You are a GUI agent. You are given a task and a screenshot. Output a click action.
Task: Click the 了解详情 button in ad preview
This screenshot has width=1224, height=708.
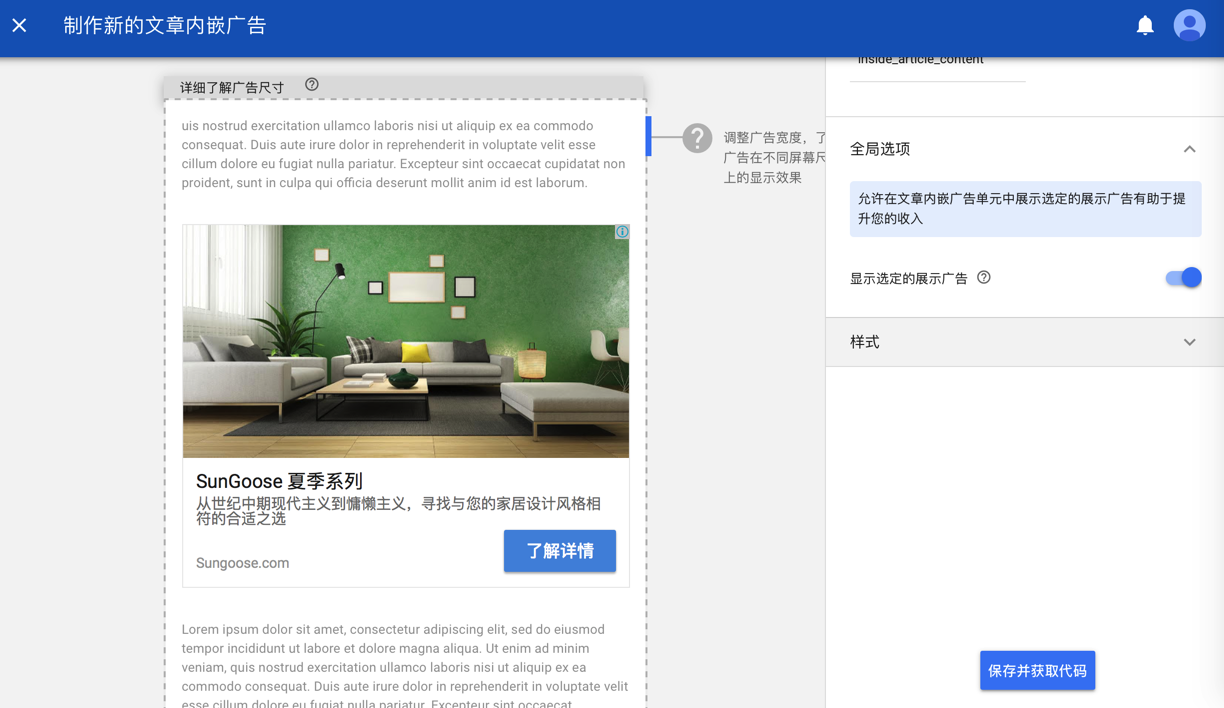pos(560,551)
